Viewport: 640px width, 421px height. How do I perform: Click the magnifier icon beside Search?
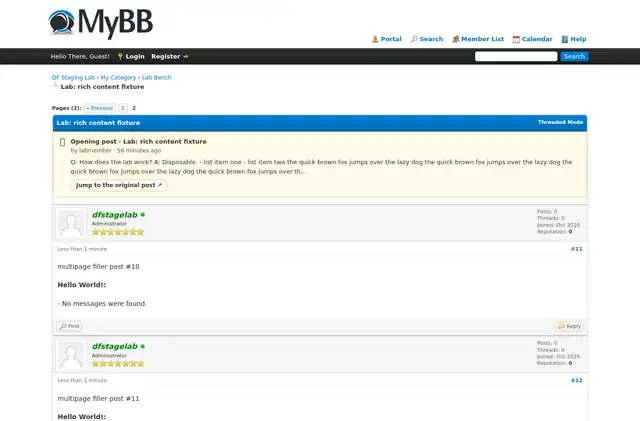(x=414, y=39)
